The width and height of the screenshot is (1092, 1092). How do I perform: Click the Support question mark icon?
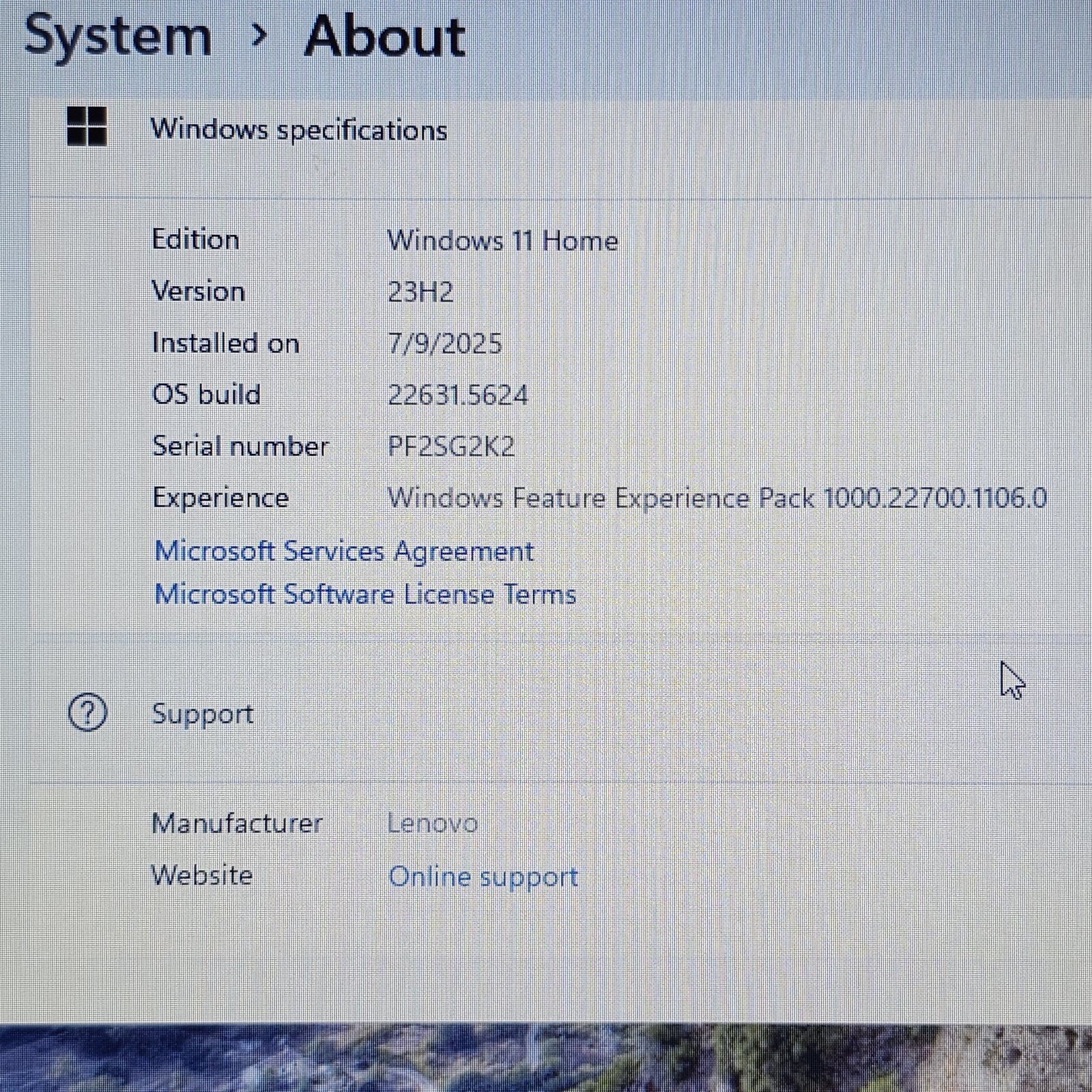tap(87, 713)
